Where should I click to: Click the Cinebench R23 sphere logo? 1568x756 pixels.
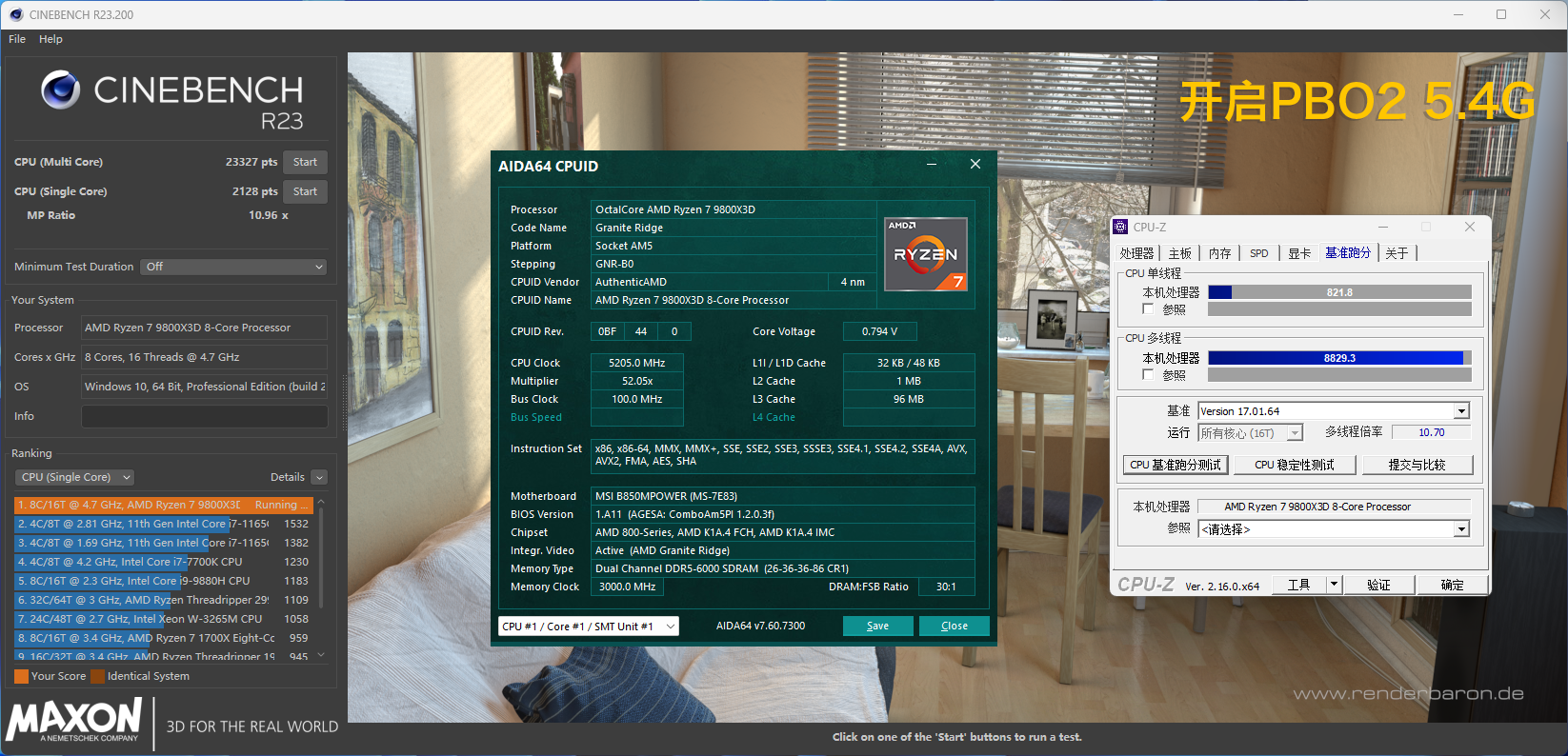coord(60,90)
